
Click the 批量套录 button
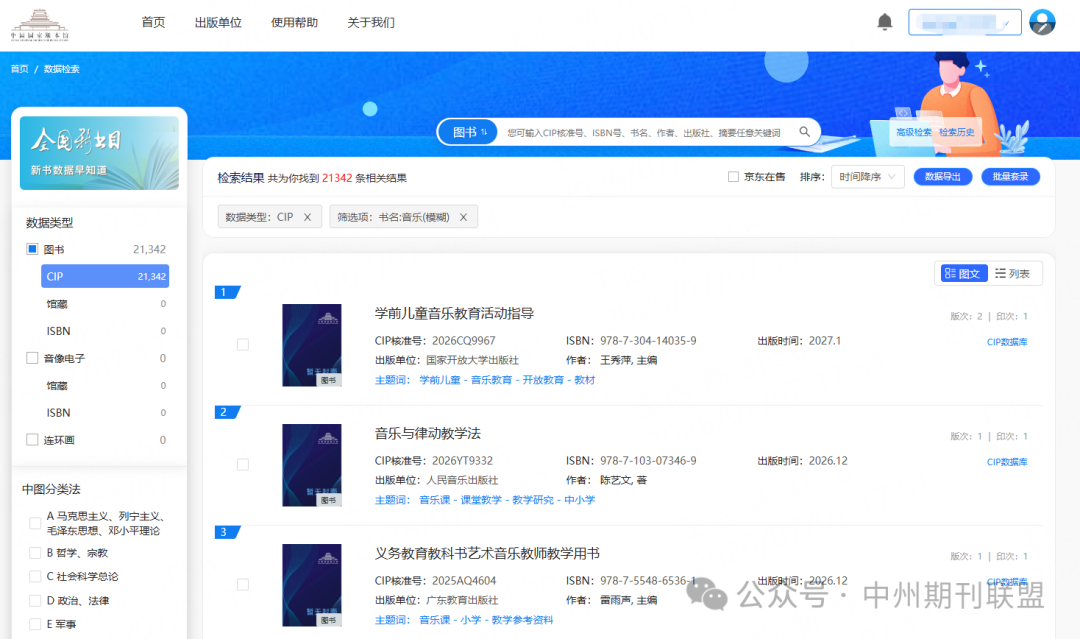click(x=1010, y=177)
